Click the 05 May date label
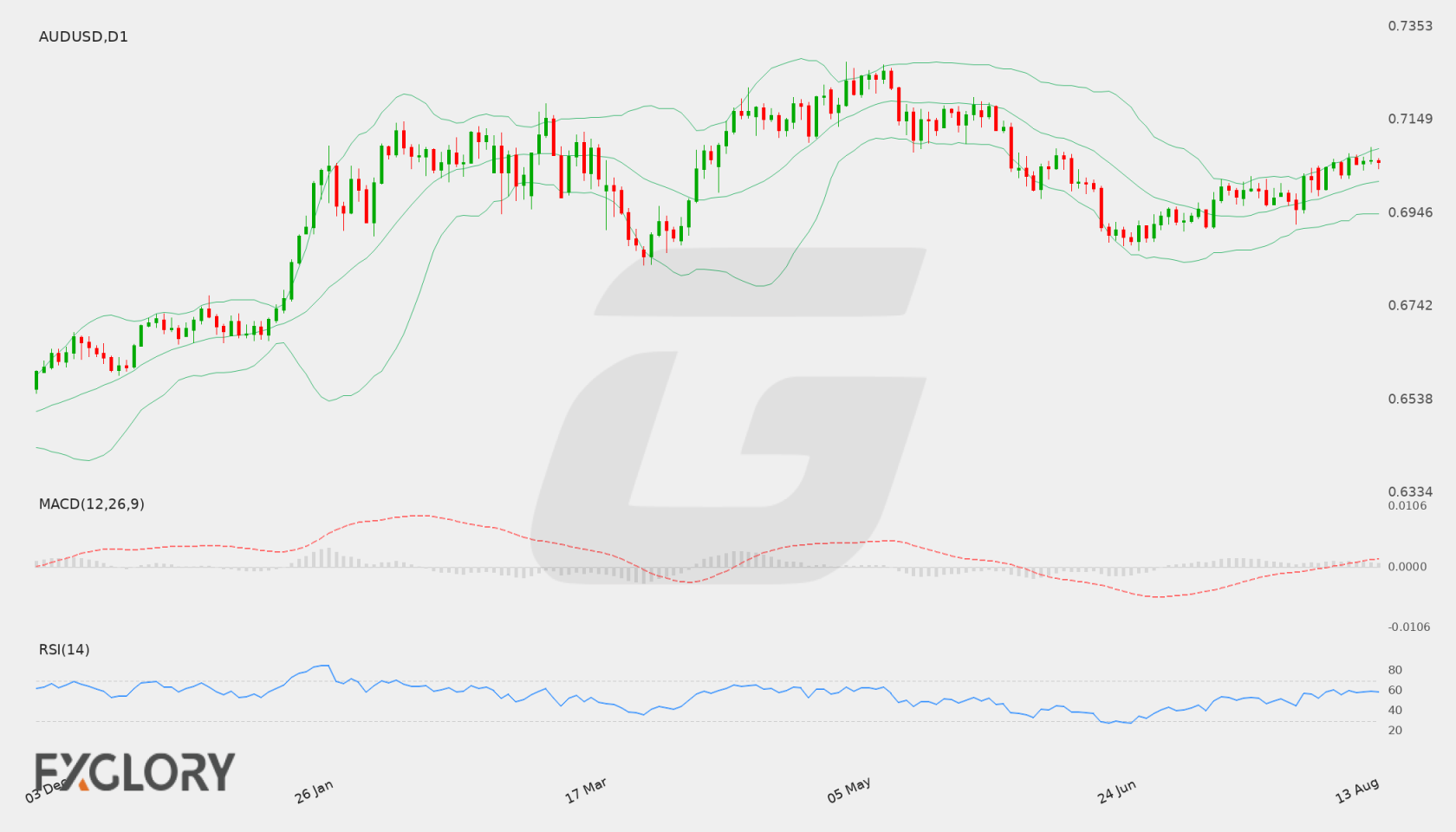 [x=848, y=790]
